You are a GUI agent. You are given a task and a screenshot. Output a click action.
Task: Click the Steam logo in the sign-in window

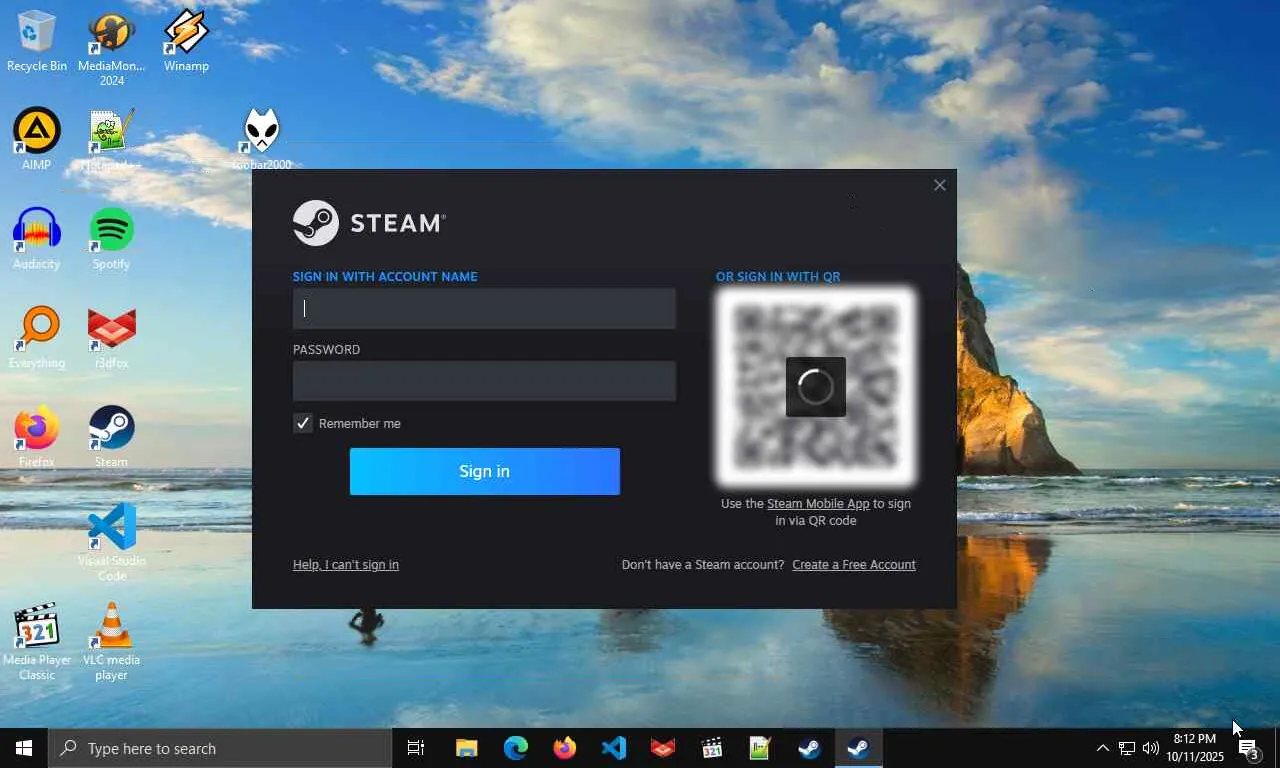coord(369,223)
